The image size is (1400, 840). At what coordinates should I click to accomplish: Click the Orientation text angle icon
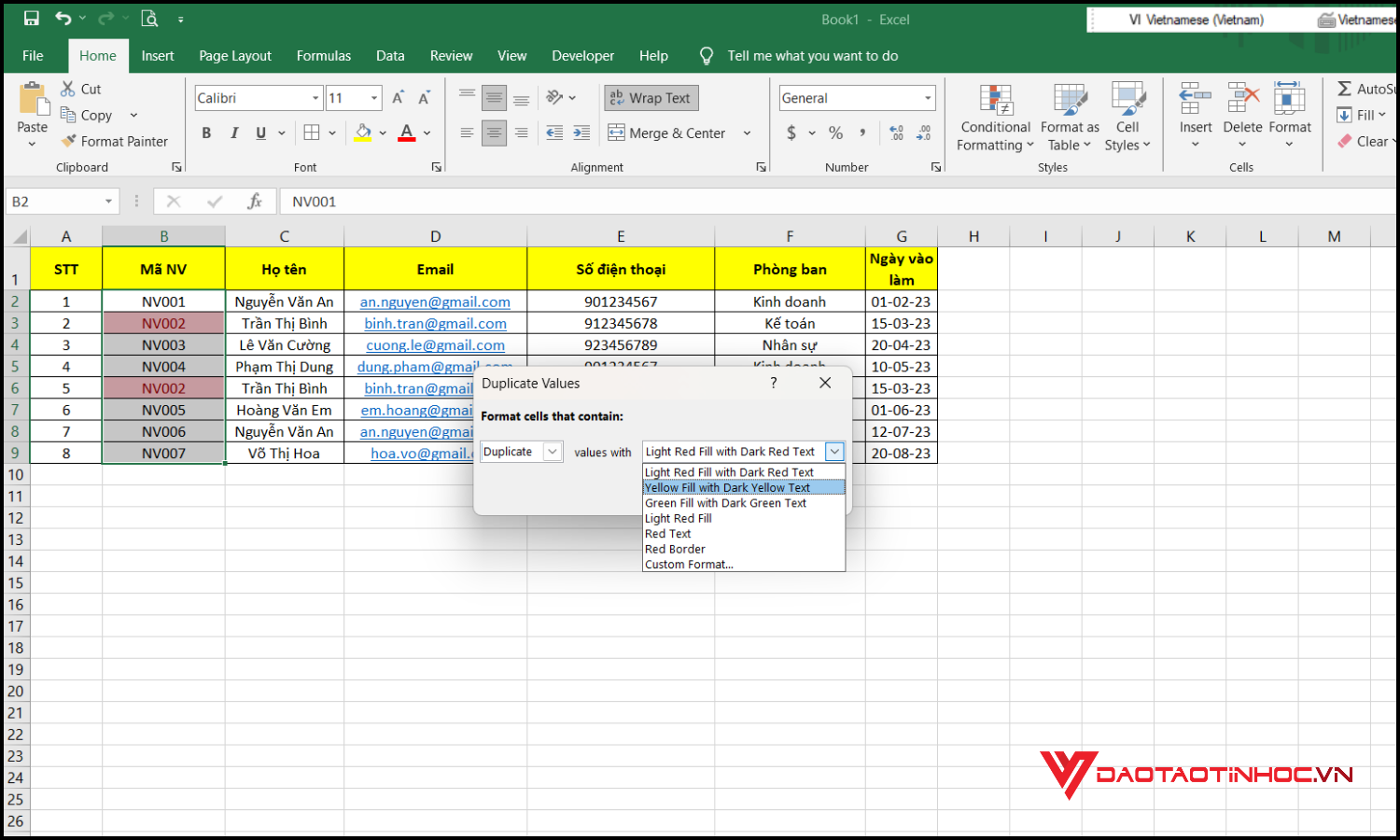pos(554,97)
